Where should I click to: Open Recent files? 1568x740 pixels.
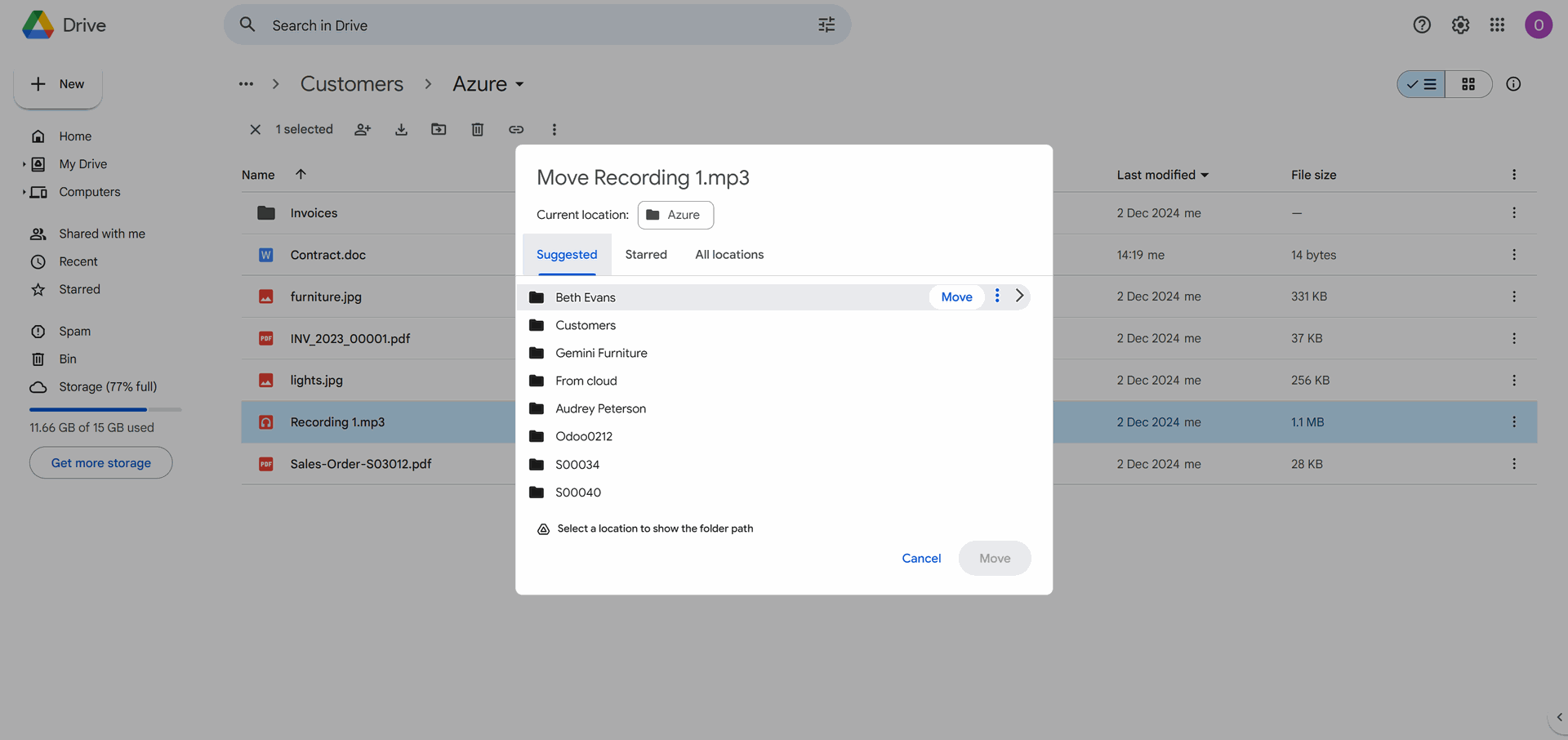tap(78, 261)
